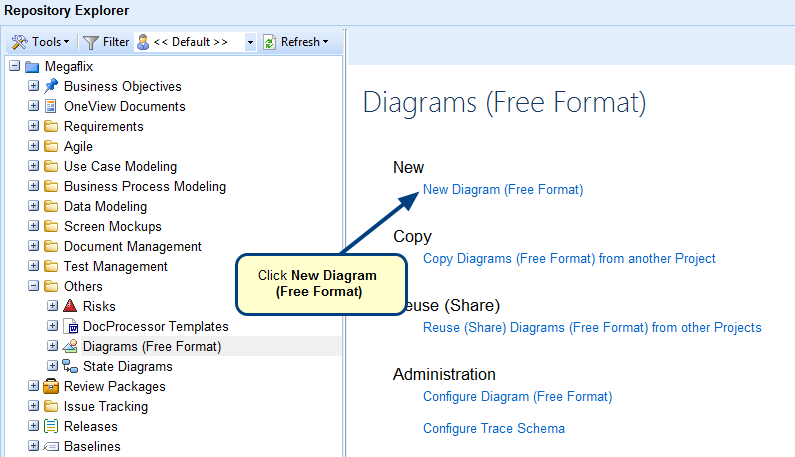
Task: Open Copy Diagrams from another Project link
Action: (569, 258)
